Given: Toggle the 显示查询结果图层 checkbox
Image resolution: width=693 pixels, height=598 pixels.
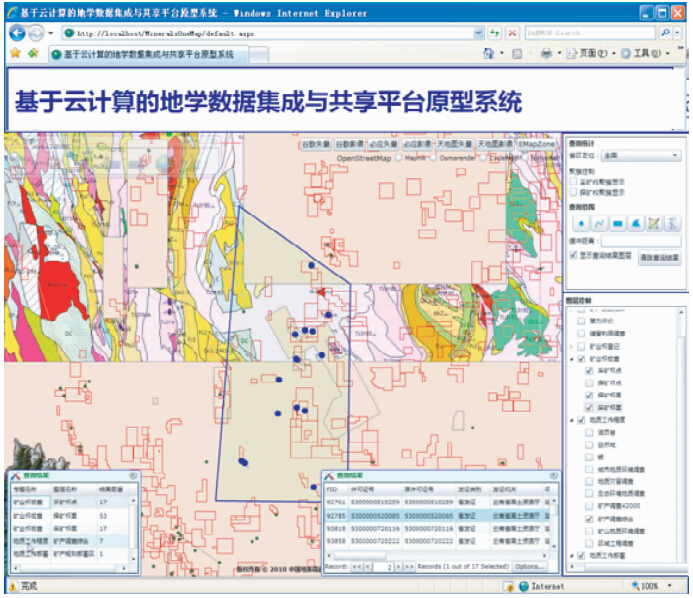Looking at the screenshot, I should 573,256.
